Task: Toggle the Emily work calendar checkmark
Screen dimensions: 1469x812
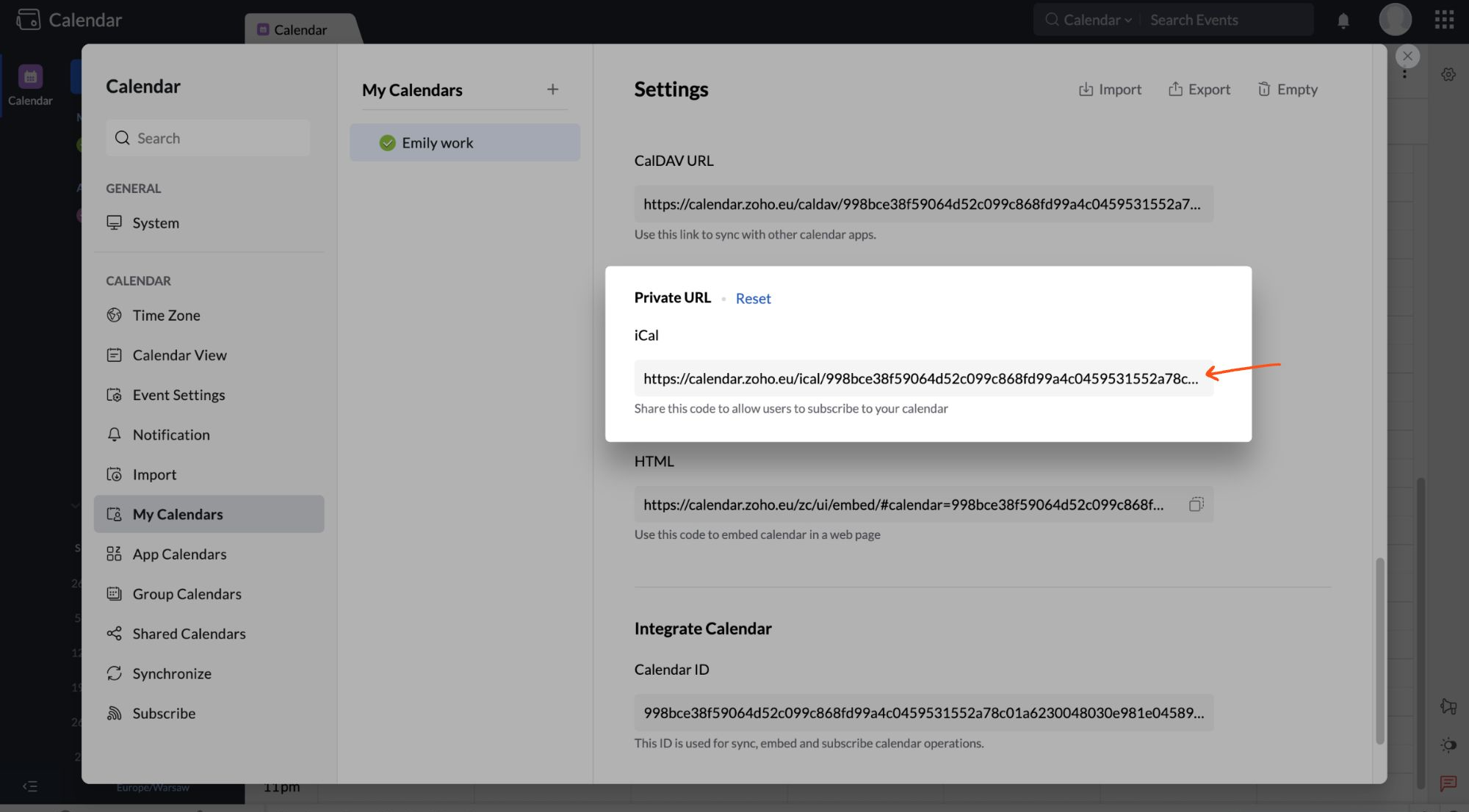Action: coord(387,143)
